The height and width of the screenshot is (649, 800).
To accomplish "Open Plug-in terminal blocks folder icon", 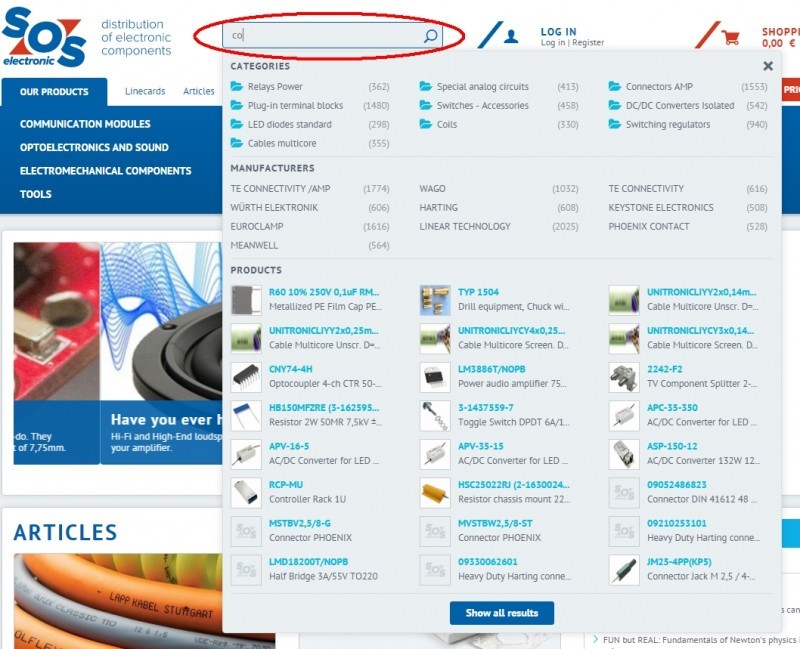I will coord(237,105).
